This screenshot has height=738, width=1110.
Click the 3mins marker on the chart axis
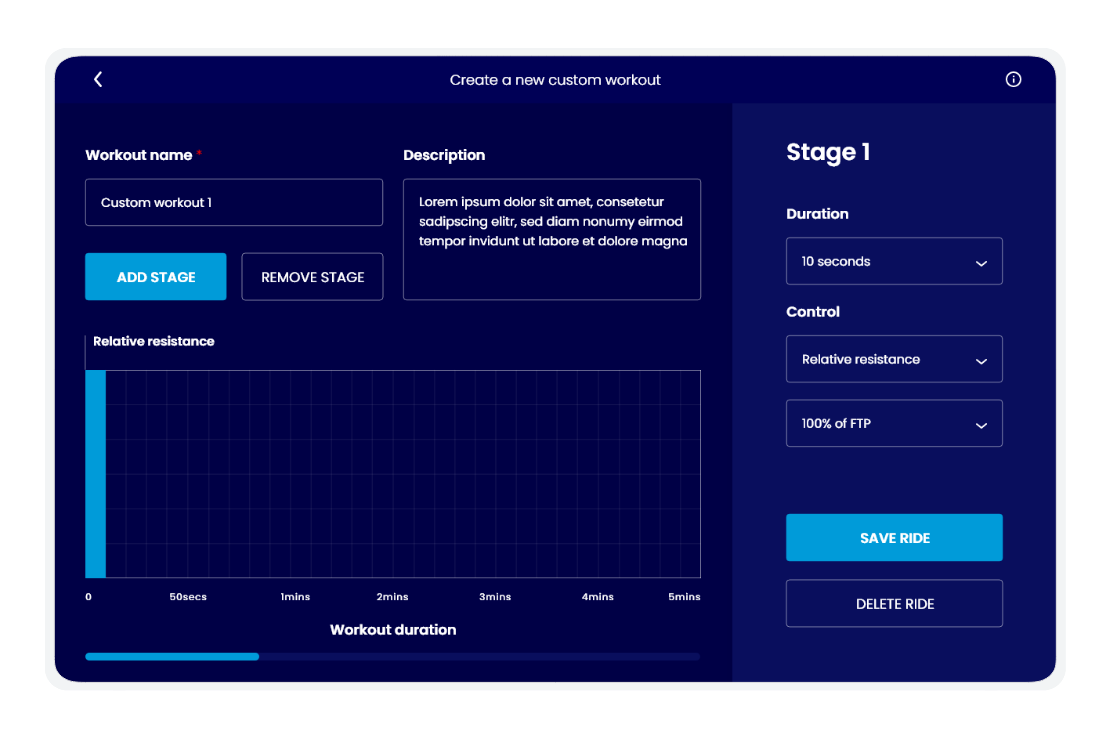(495, 597)
